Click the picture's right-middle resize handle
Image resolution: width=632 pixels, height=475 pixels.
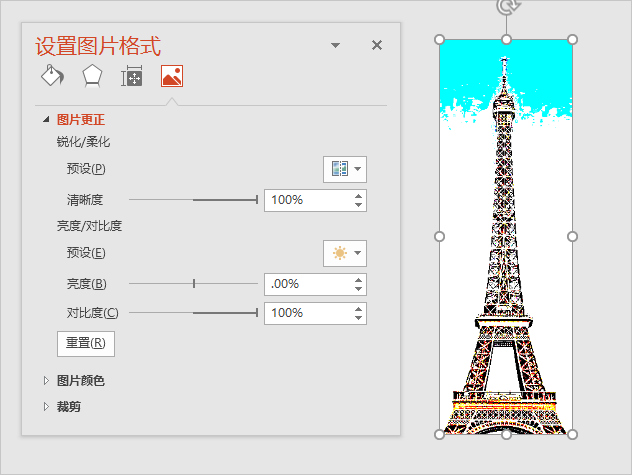pyautogui.click(x=572, y=237)
